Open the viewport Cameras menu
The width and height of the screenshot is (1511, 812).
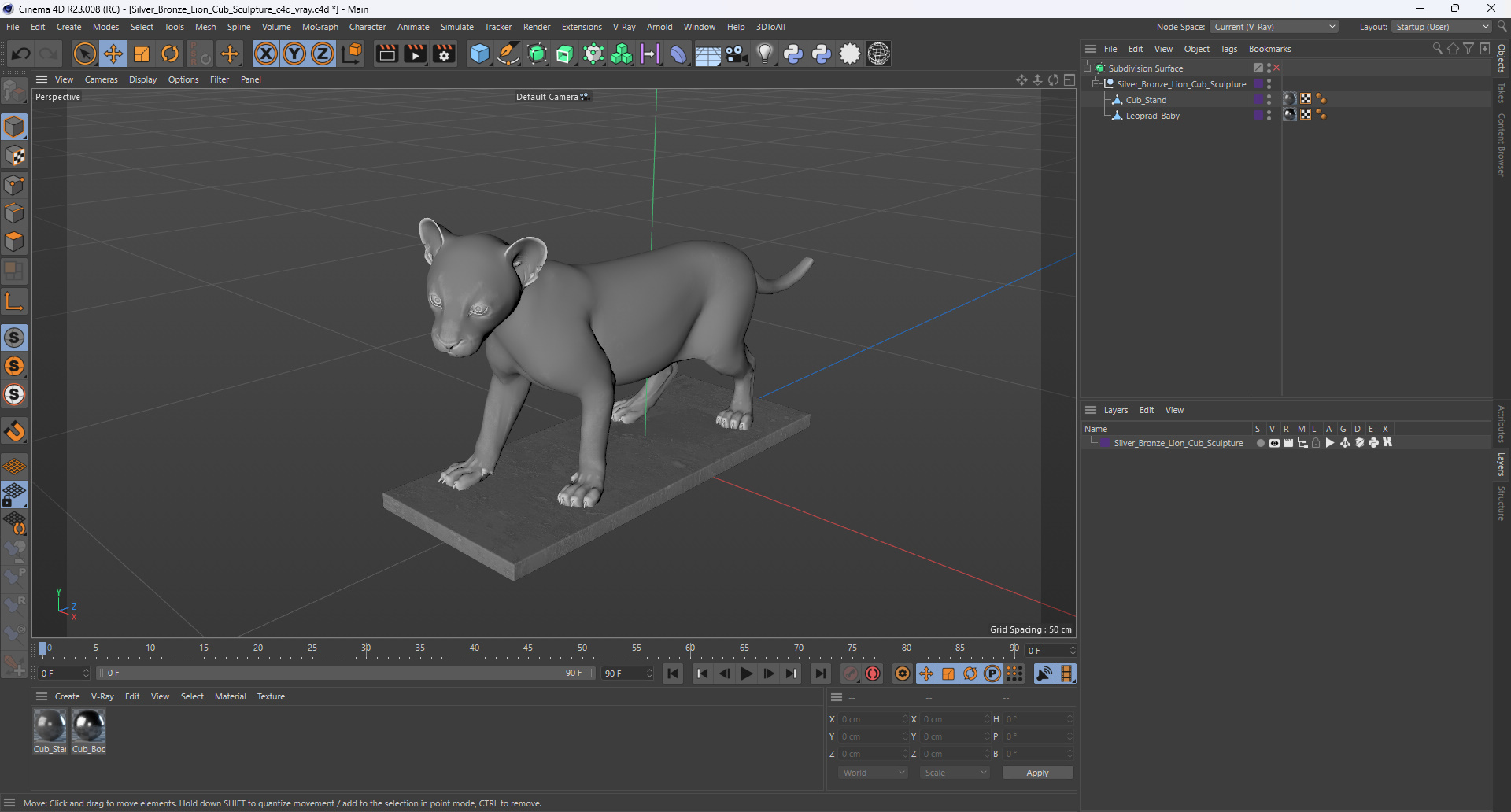click(101, 79)
